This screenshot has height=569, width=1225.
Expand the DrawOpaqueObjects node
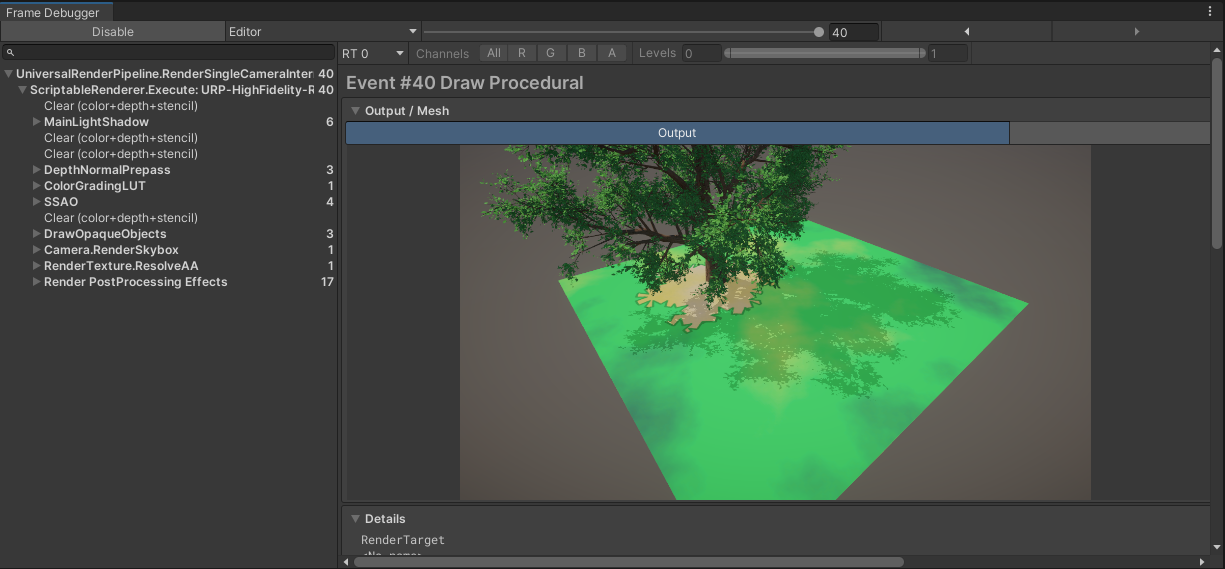(x=36, y=234)
